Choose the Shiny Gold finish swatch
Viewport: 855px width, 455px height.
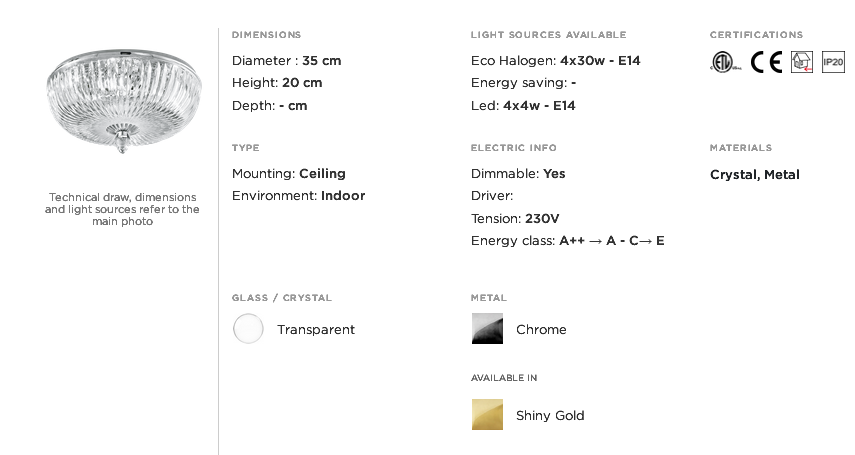(x=487, y=415)
